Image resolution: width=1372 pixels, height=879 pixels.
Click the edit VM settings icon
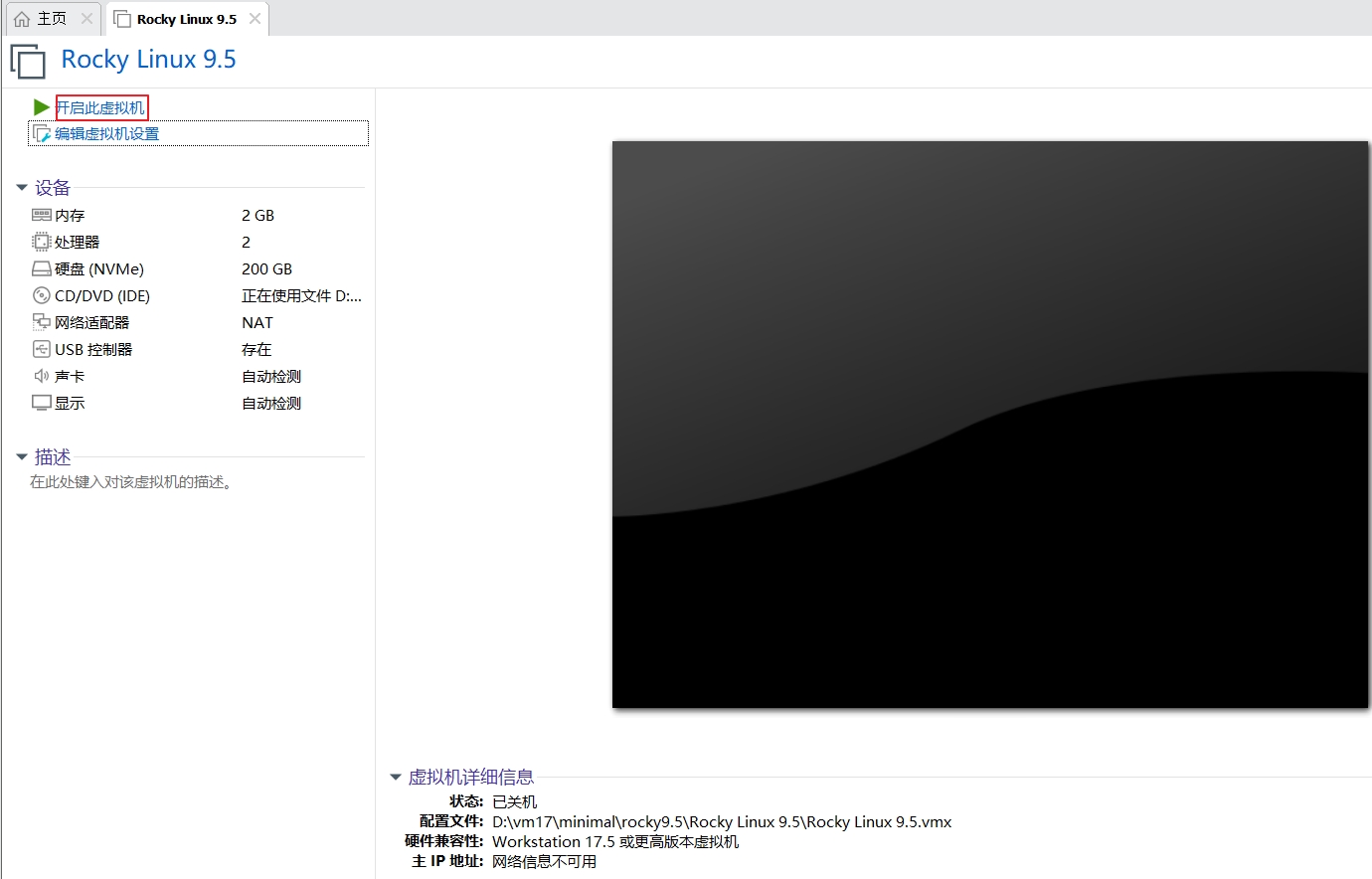(42, 133)
